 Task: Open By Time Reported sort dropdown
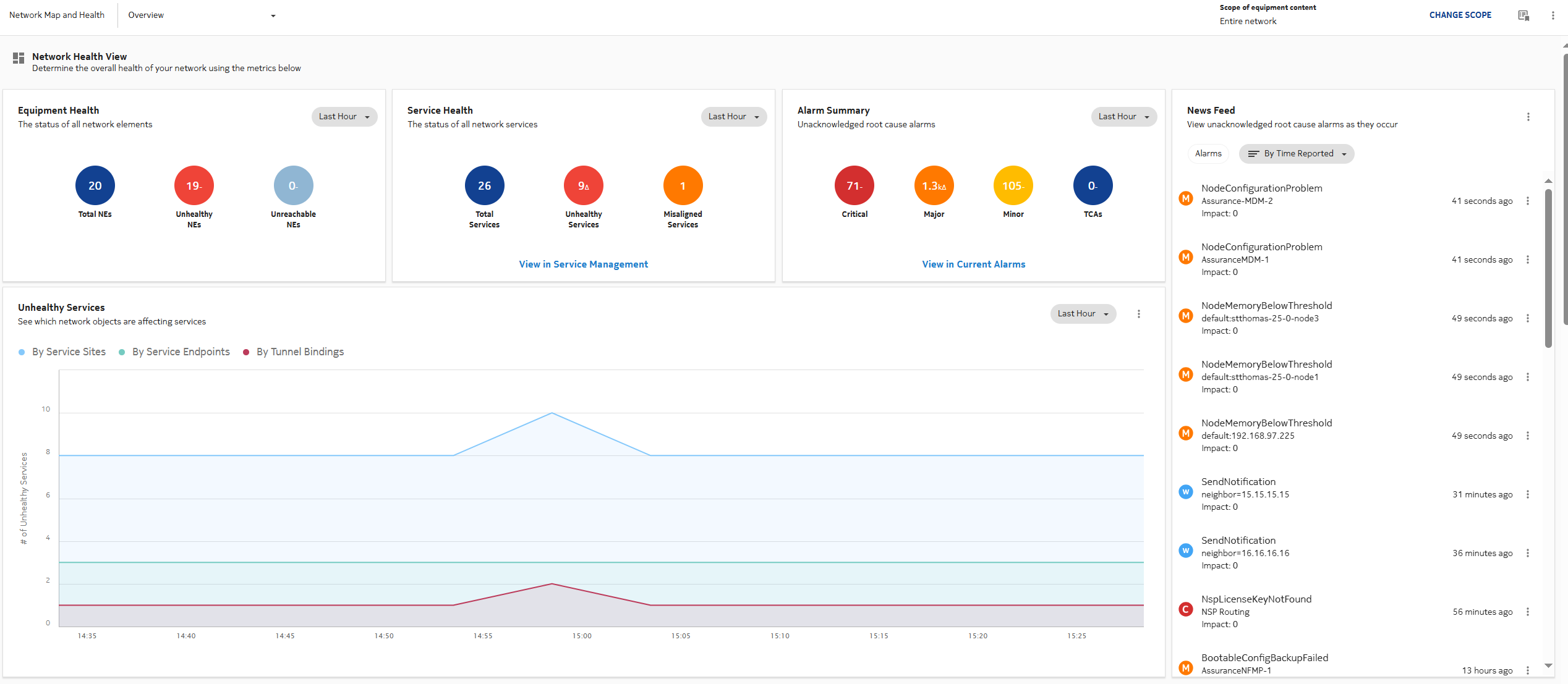1296,154
